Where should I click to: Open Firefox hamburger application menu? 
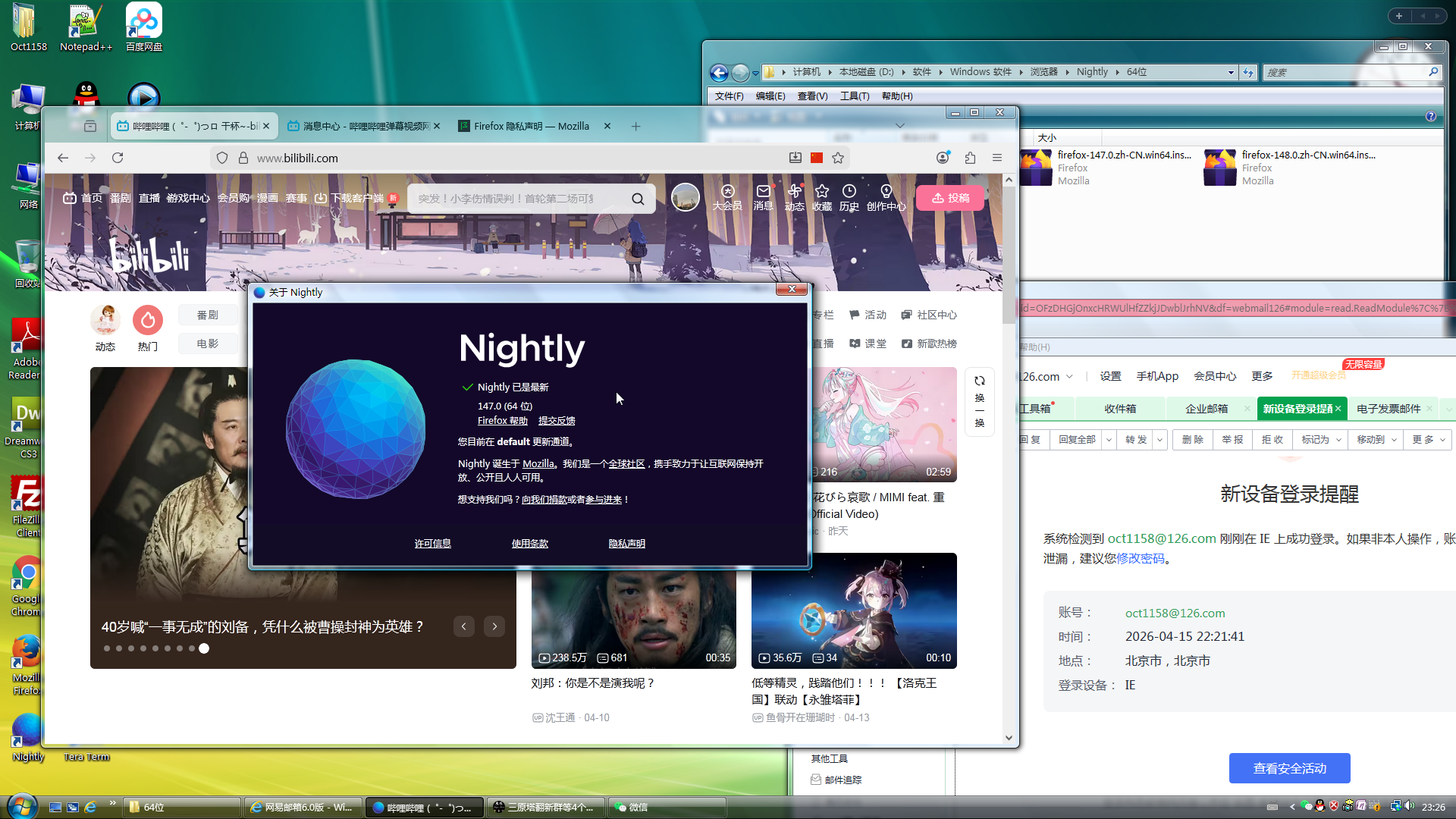pyautogui.click(x=997, y=158)
